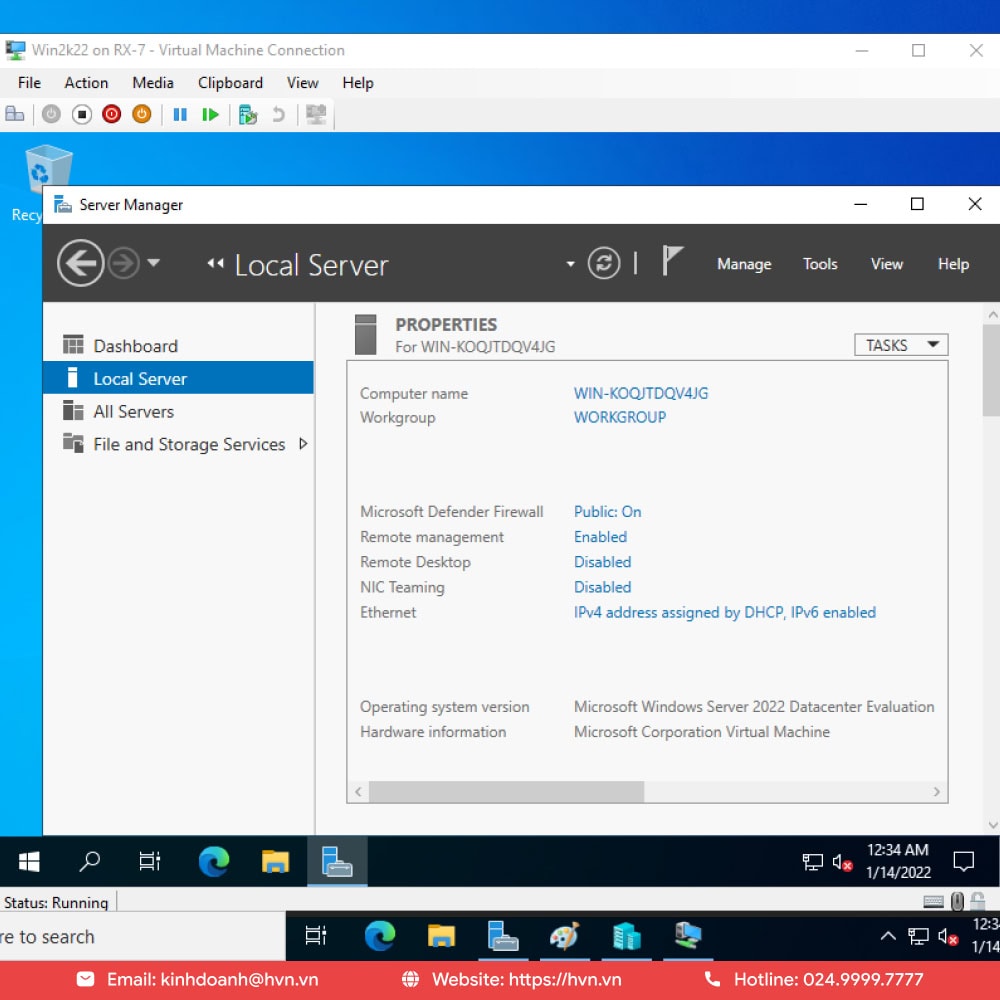The height and width of the screenshot is (1000, 1000).
Task: Click Firewall 'Public: On' link
Action: 607,511
